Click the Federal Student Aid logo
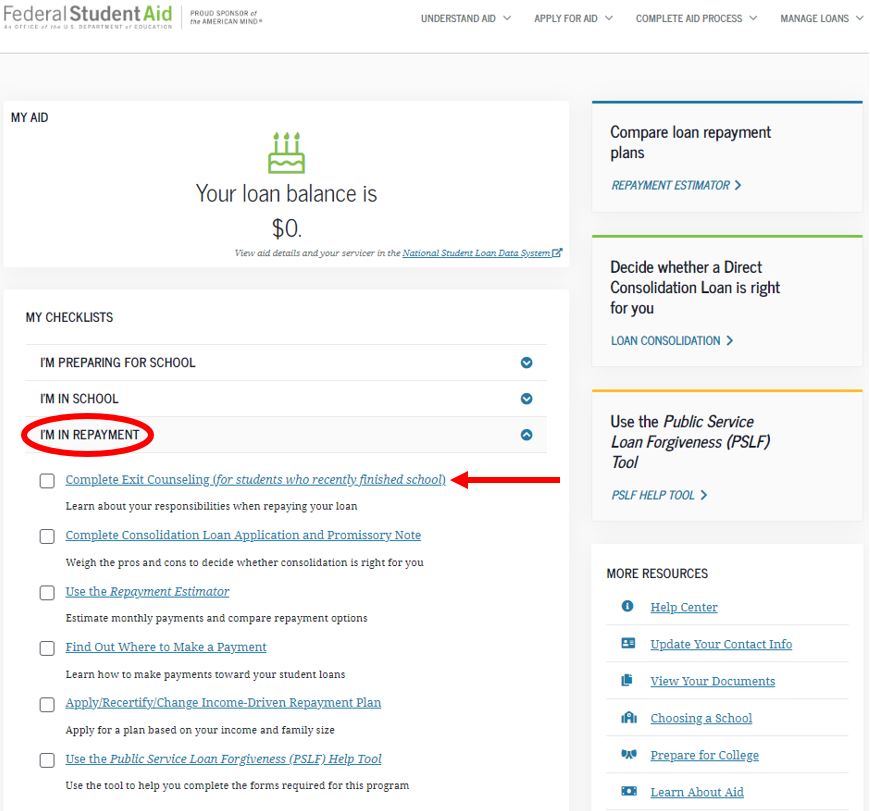The width and height of the screenshot is (870, 811). 91,18
